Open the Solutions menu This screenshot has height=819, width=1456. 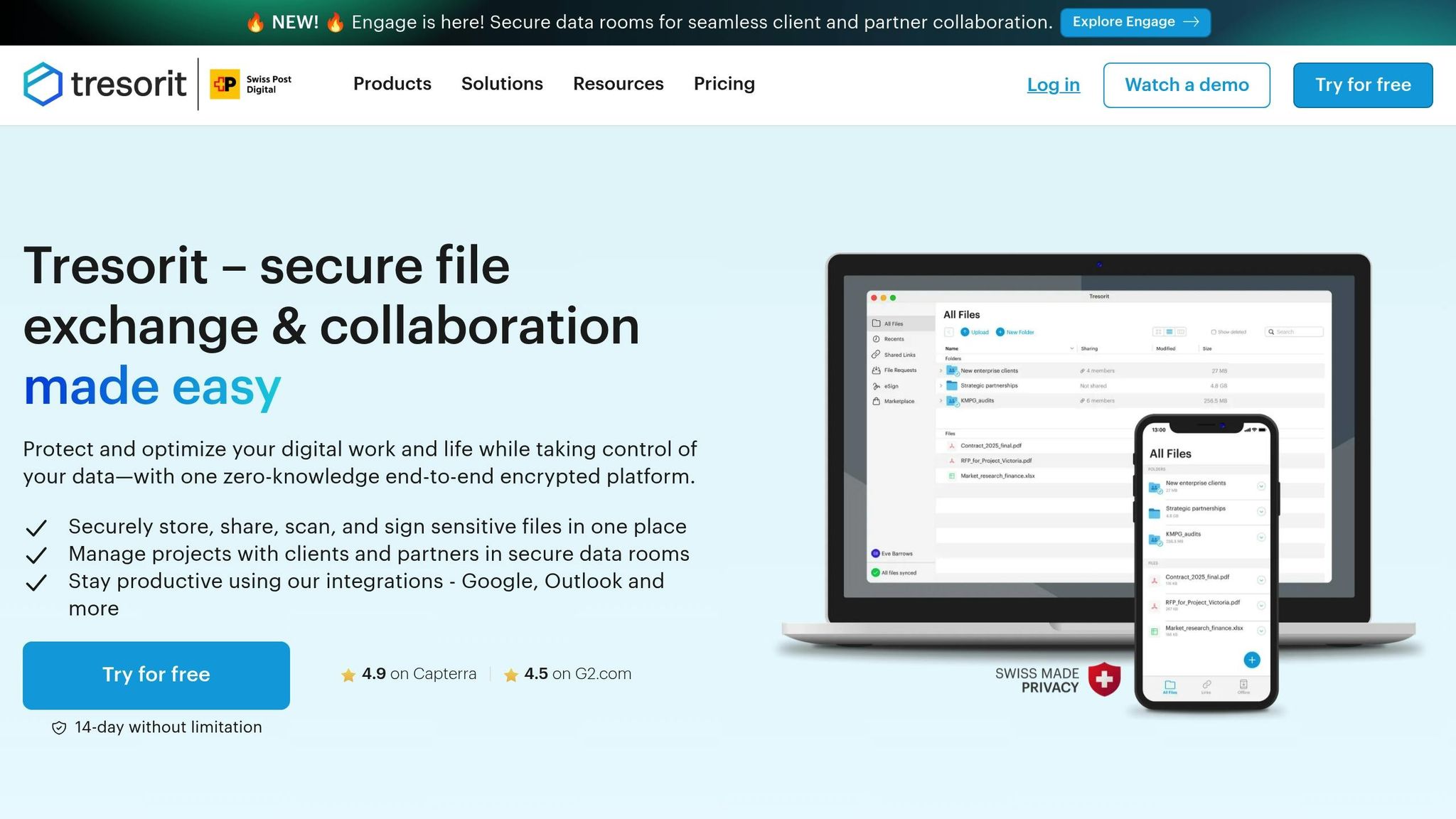502,84
